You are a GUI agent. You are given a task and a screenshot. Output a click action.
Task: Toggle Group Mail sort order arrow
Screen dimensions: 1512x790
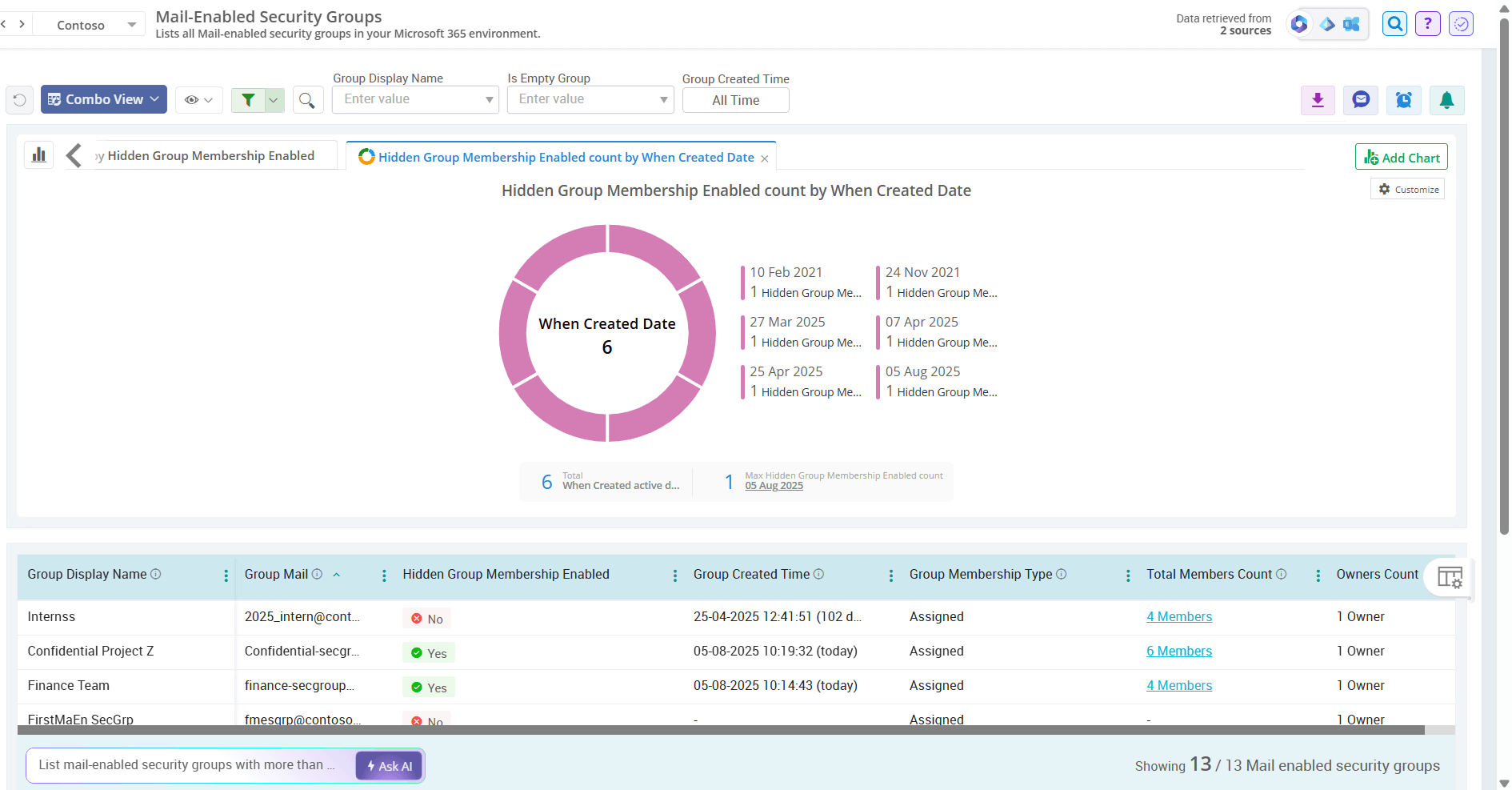pos(337,575)
